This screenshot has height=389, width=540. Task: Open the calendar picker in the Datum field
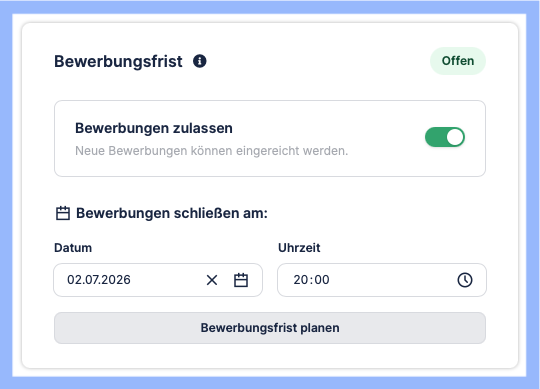[x=241, y=280]
